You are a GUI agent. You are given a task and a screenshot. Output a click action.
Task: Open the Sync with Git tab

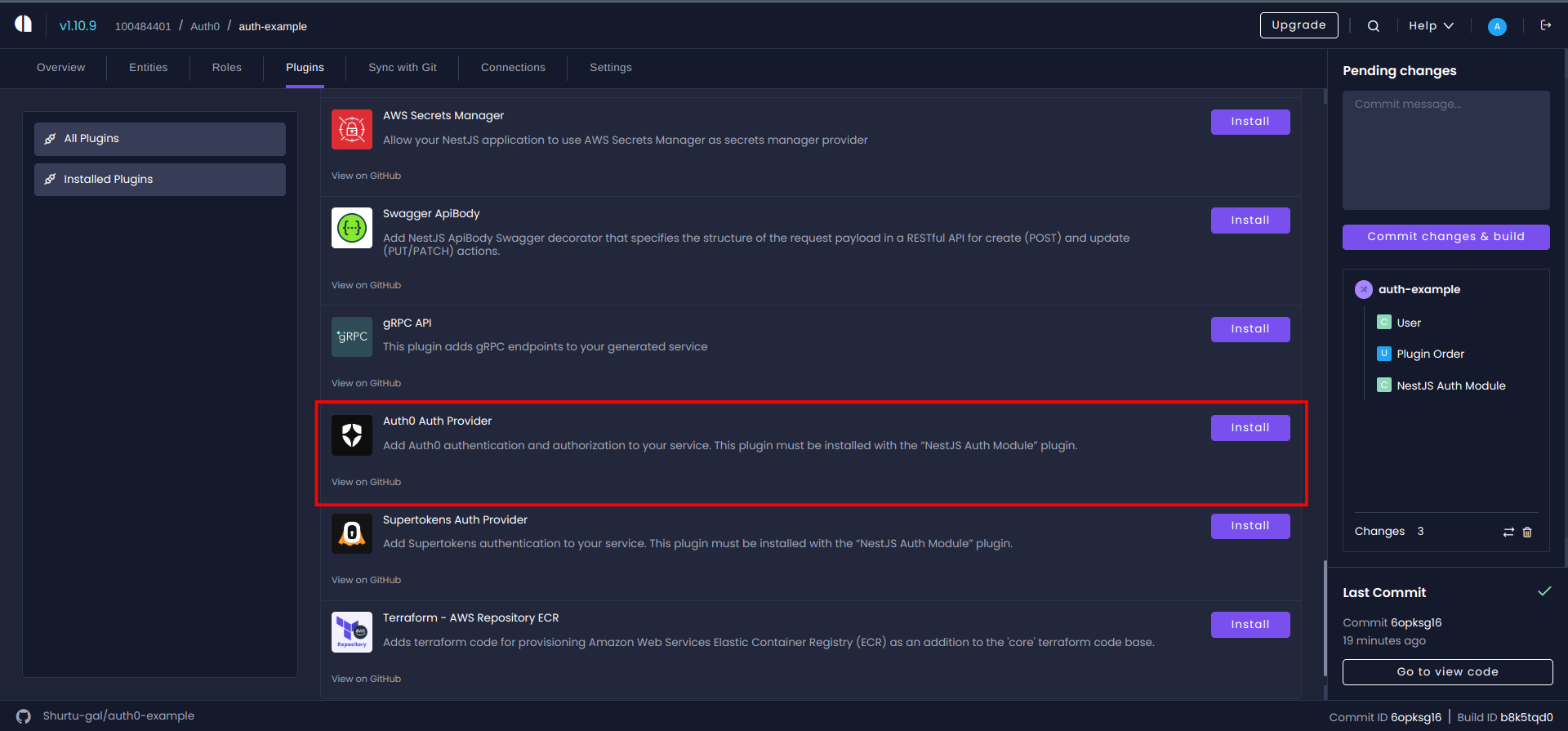click(x=403, y=68)
